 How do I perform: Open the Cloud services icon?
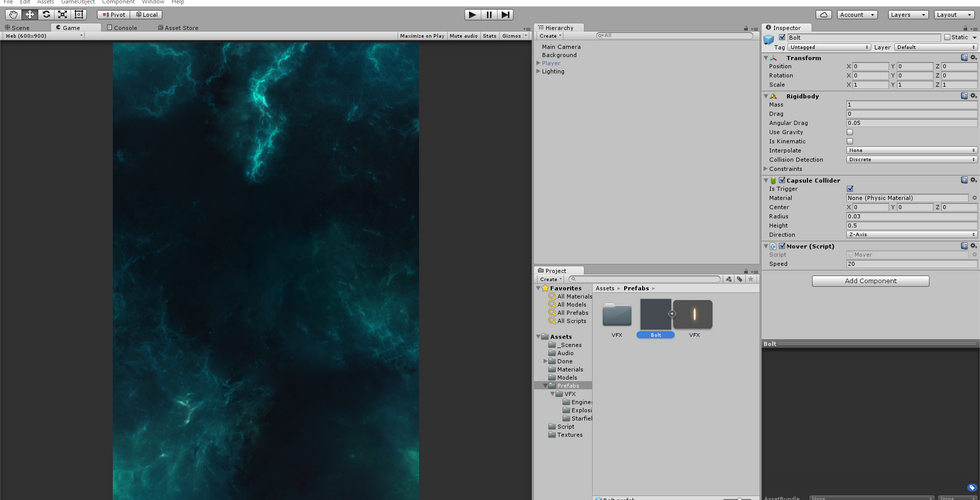click(823, 15)
